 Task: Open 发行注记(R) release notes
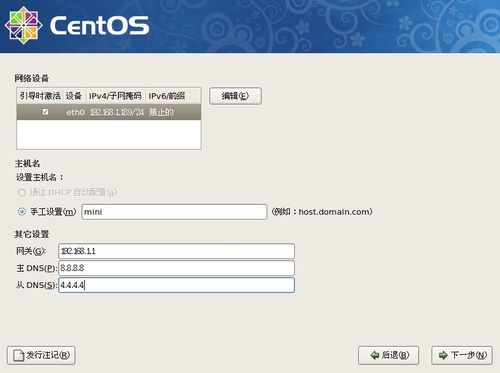click(41, 355)
